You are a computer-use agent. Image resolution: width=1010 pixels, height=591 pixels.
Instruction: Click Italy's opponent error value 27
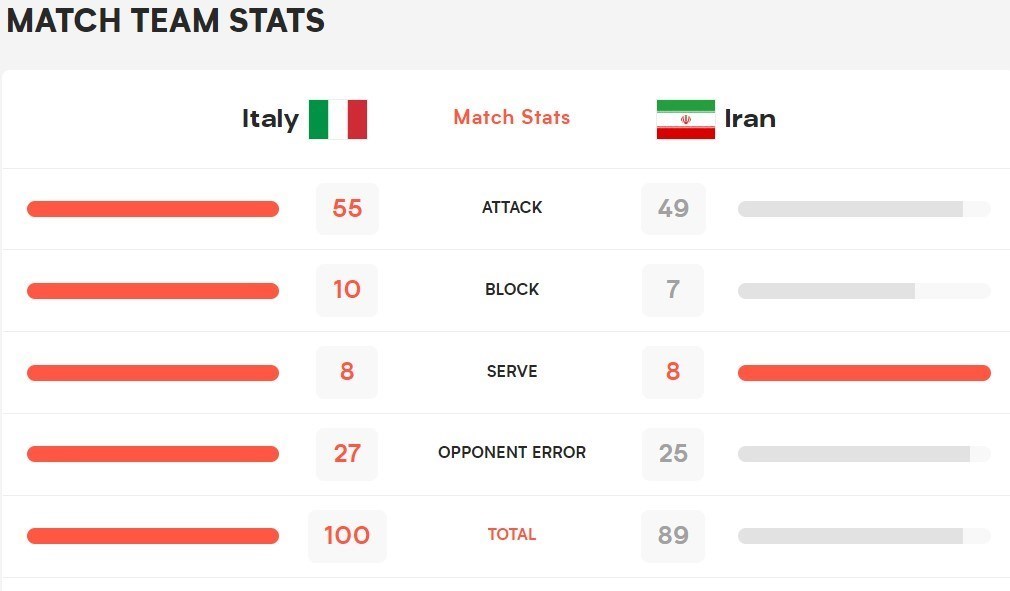347,453
